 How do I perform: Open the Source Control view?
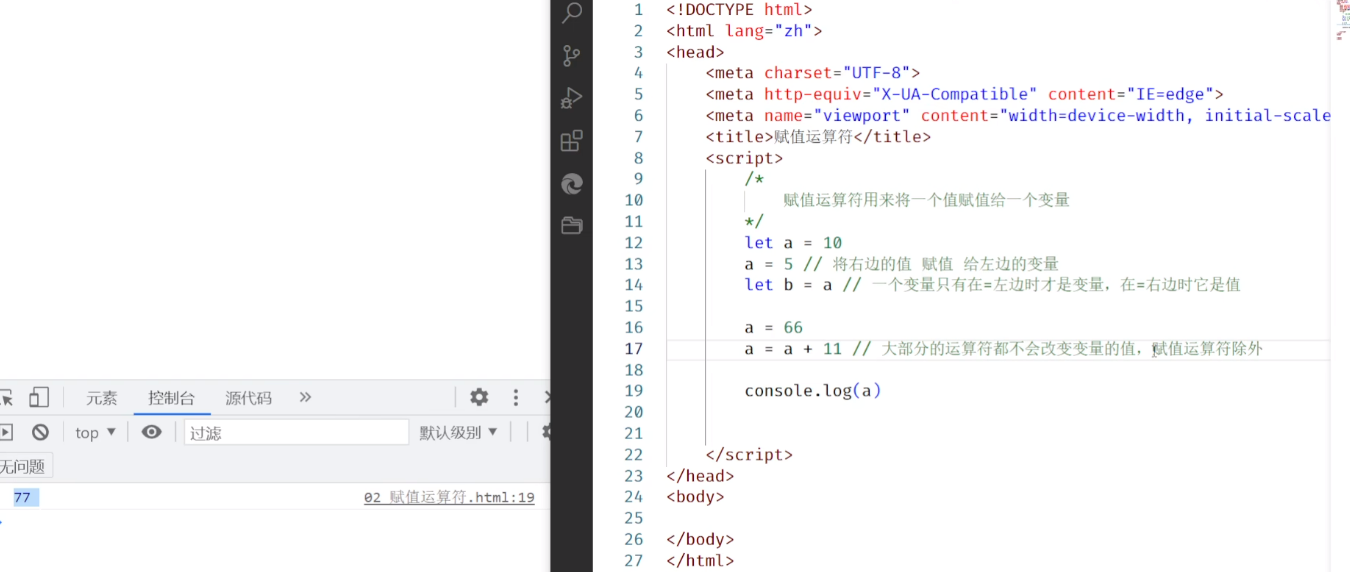[572, 56]
